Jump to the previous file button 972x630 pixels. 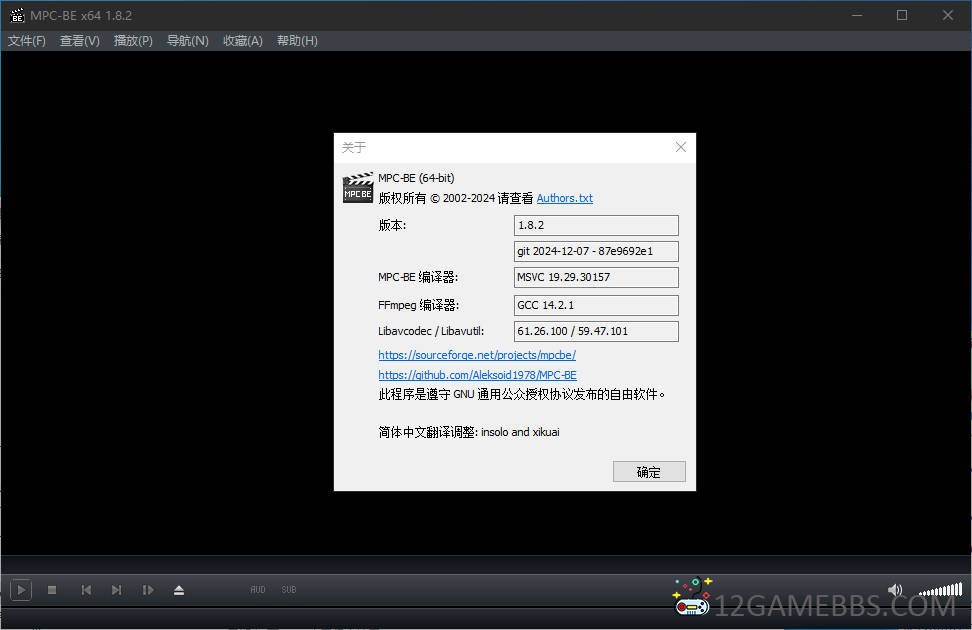click(86, 590)
